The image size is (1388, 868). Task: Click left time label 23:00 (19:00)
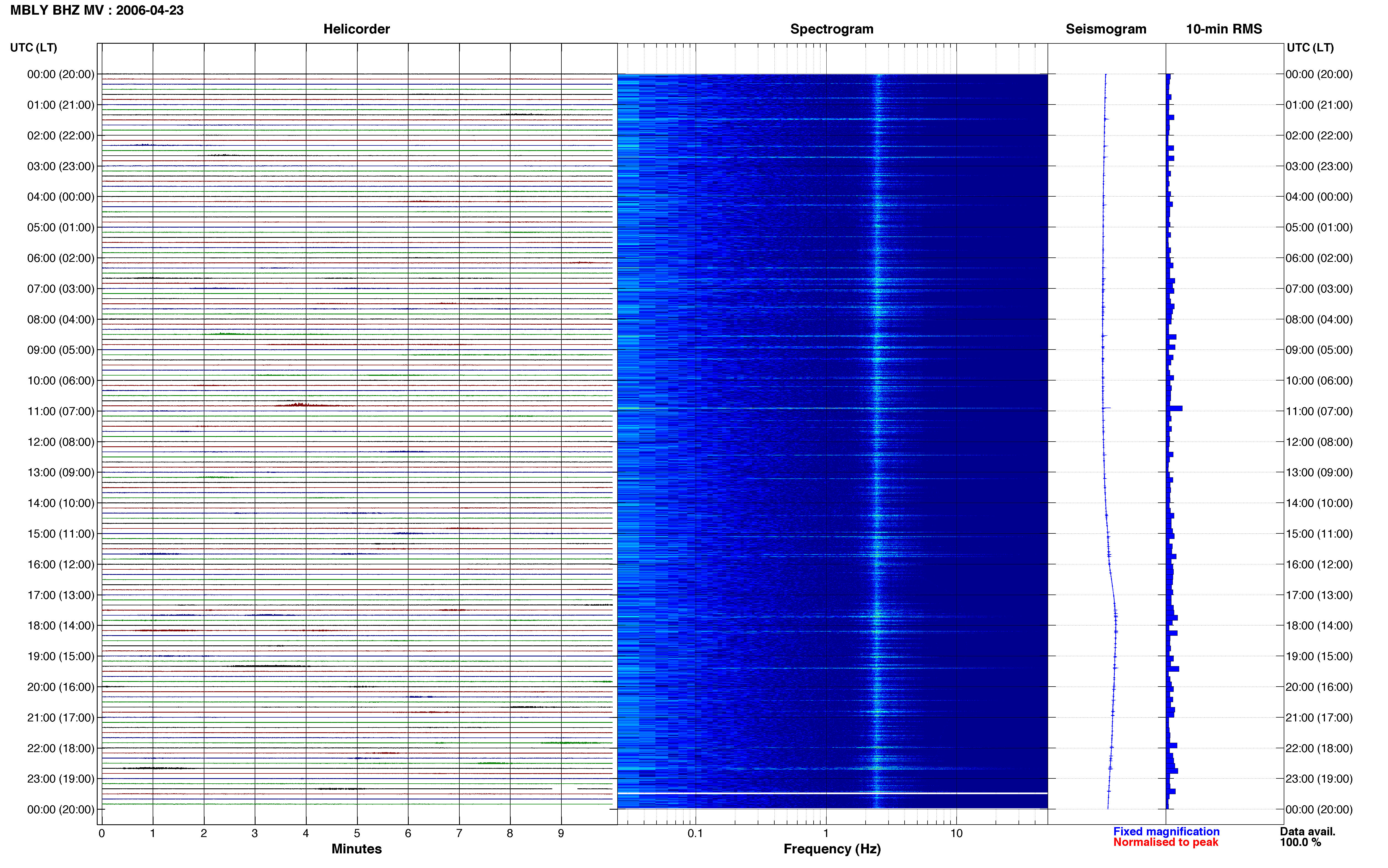[x=60, y=778]
